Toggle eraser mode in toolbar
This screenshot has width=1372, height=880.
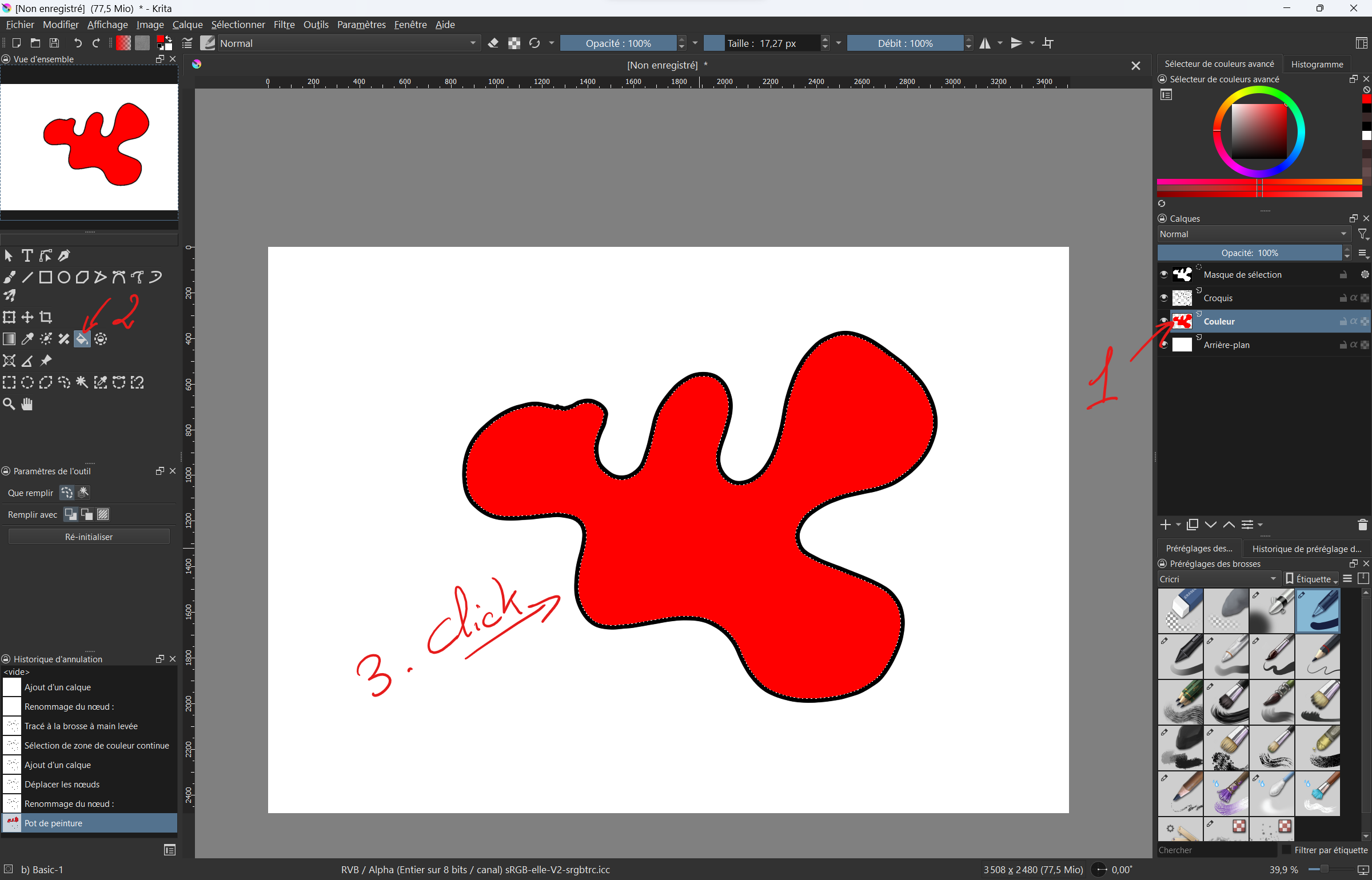pyautogui.click(x=493, y=43)
